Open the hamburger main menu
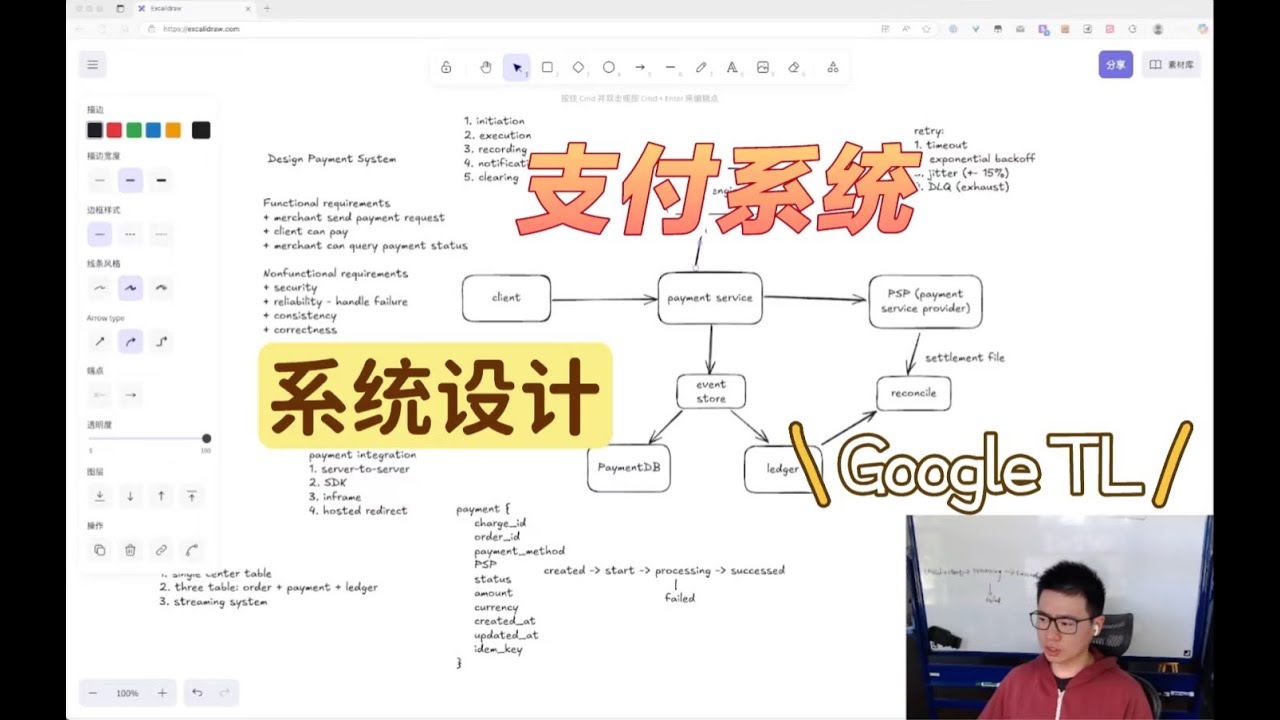Image resolution: width=1280 pixels, height=720 pixels. (93, 65)
